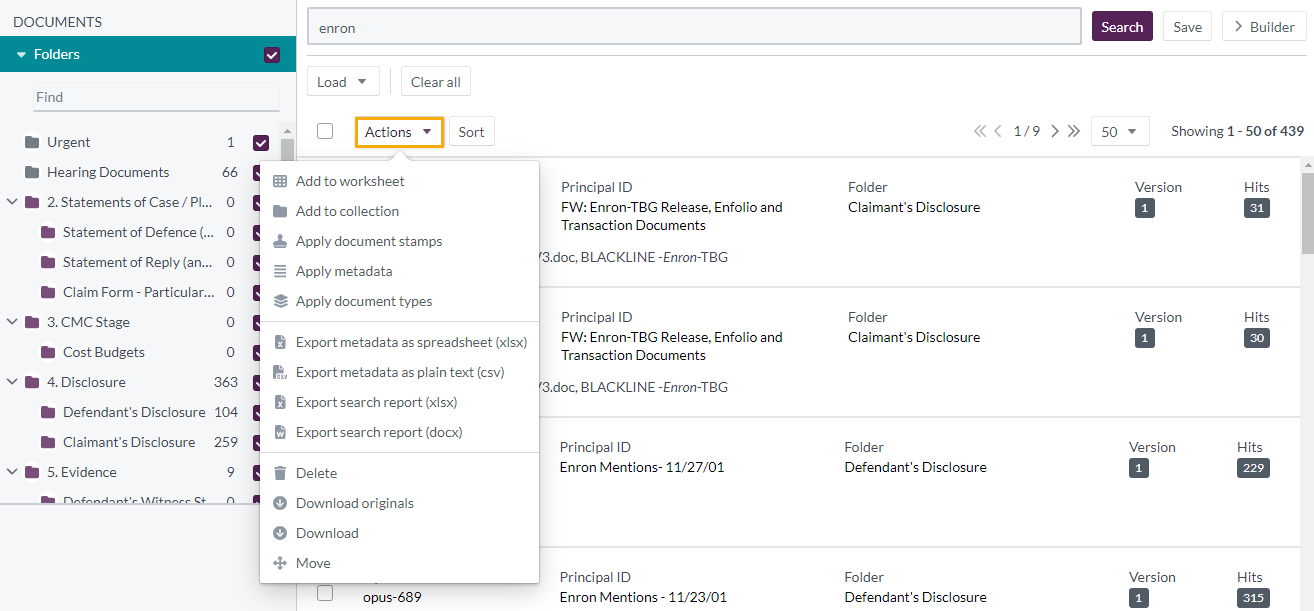Click 'Showing 1 - 50 of 439' text
Screen dimensions: 1314x611
pyautogui.click(x=1237, y=131)
